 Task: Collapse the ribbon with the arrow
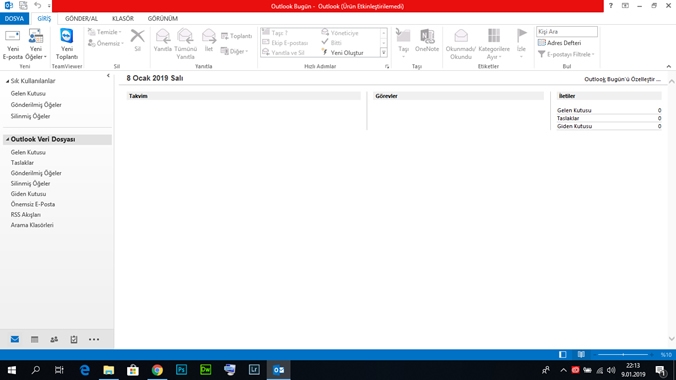tap(668, 66)
